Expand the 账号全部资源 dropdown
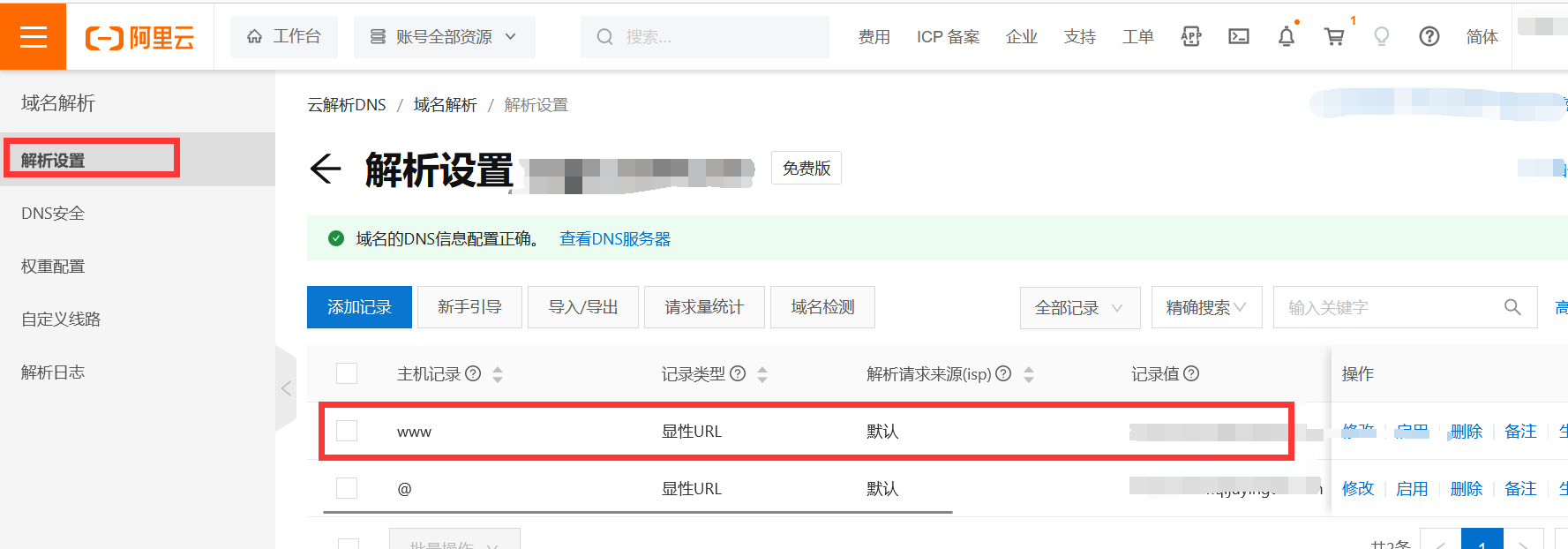 tap(444, 36)
